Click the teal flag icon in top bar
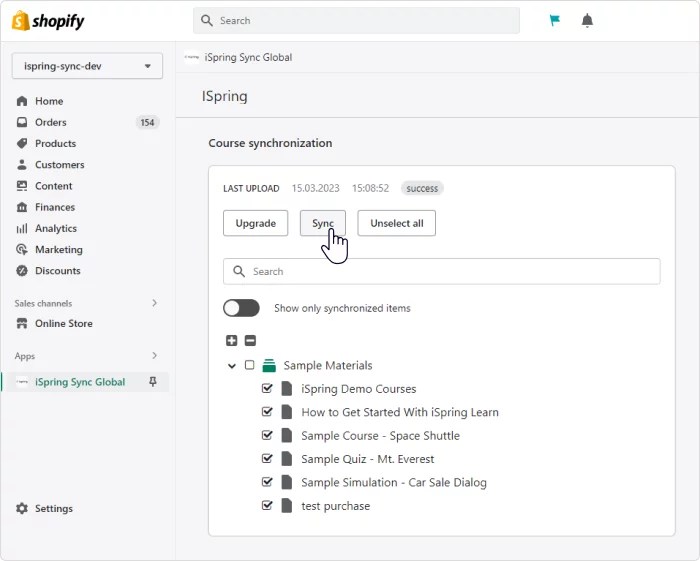Screen dimensions: 700x561 555,21
